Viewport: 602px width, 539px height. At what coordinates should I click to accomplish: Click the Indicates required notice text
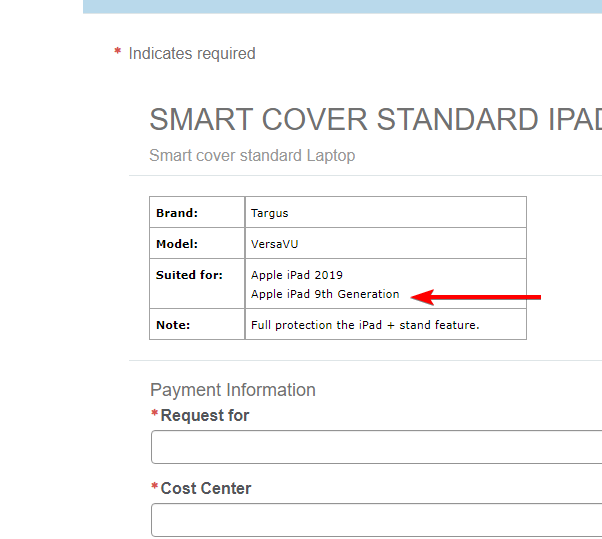192,53
